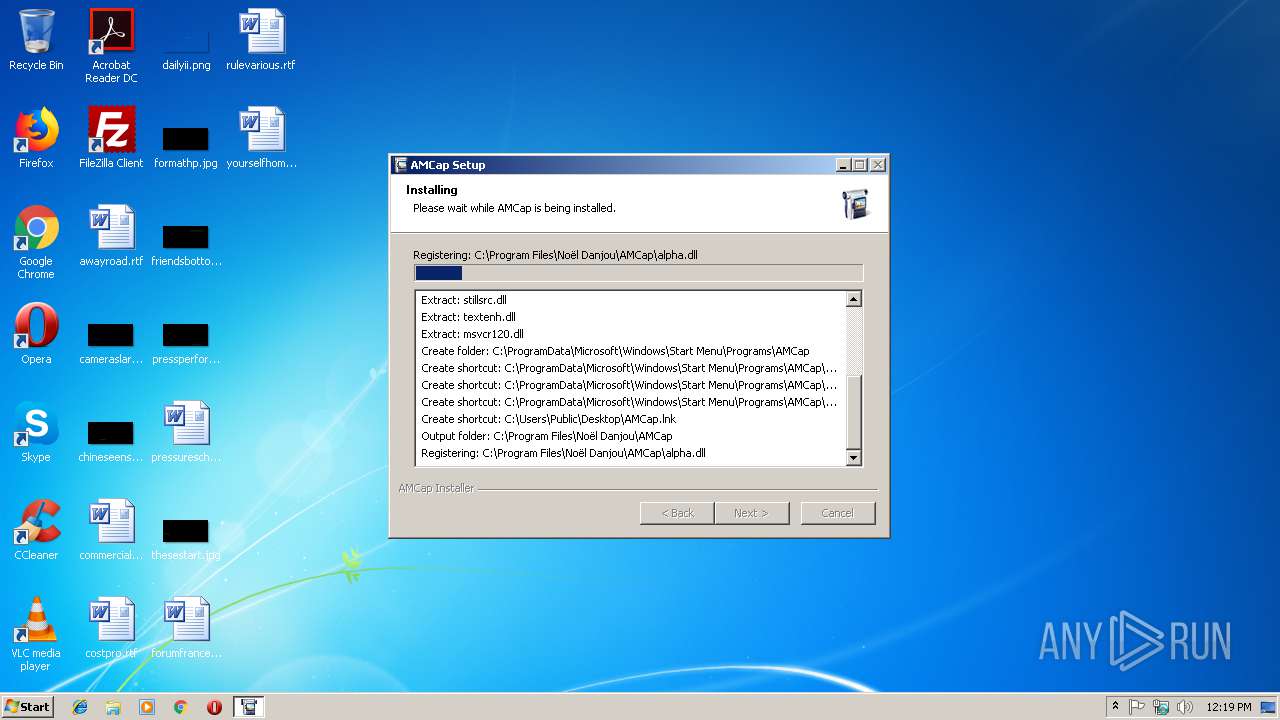Open the network tray icon
The image size is (1280, 720).
pos(1161,707)
